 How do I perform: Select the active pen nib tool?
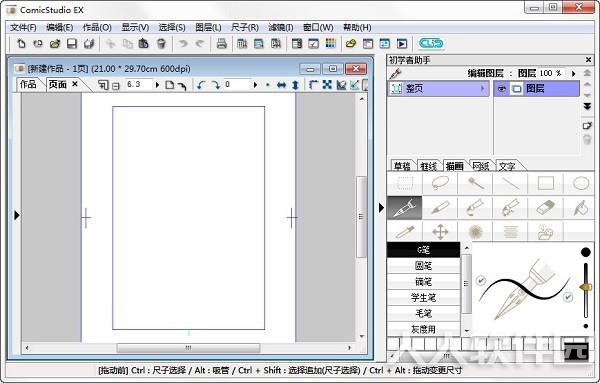pyautogui.click(x=405, y=208)
